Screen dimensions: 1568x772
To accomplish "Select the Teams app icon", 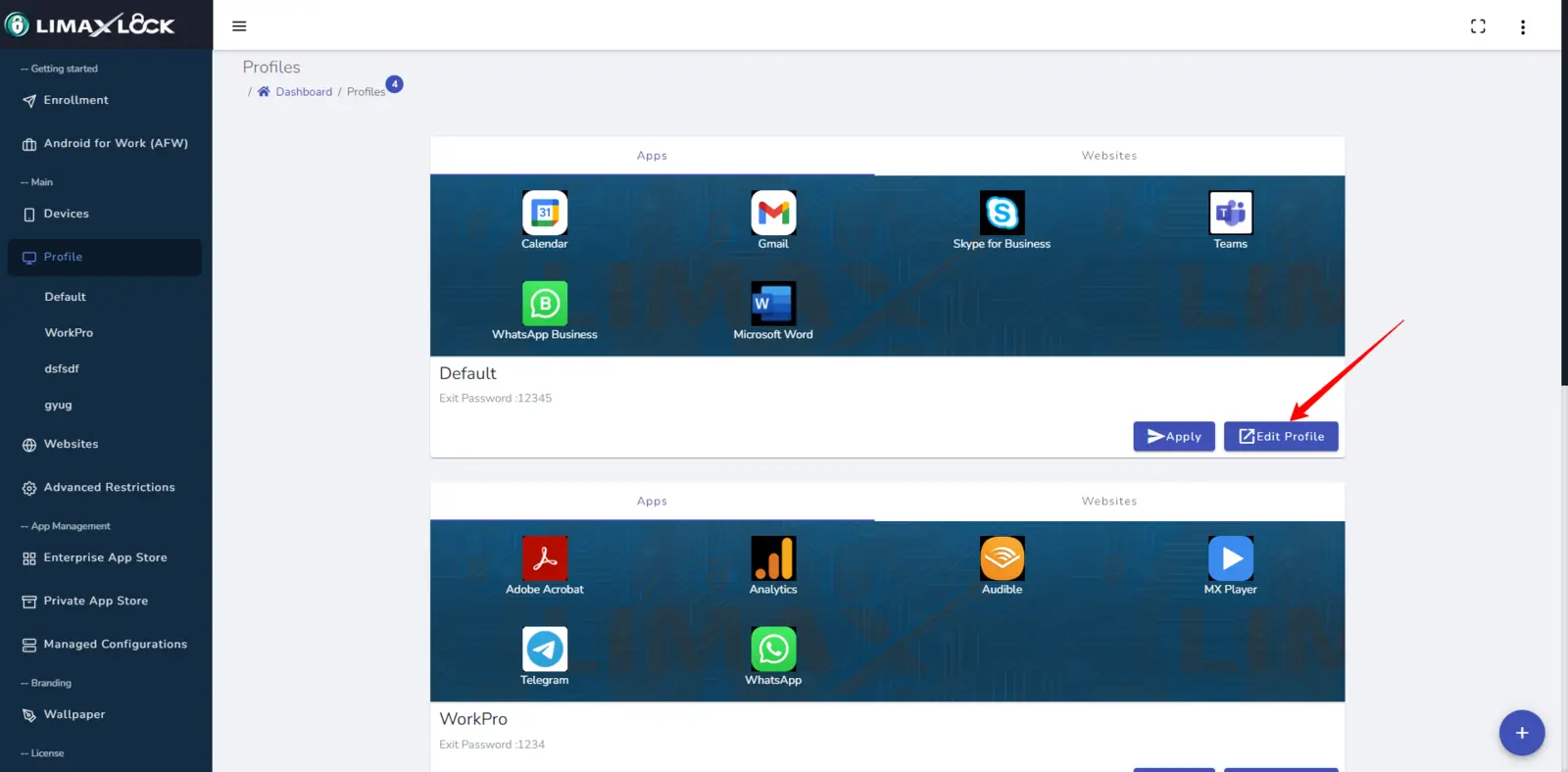I will (1231, 213).
